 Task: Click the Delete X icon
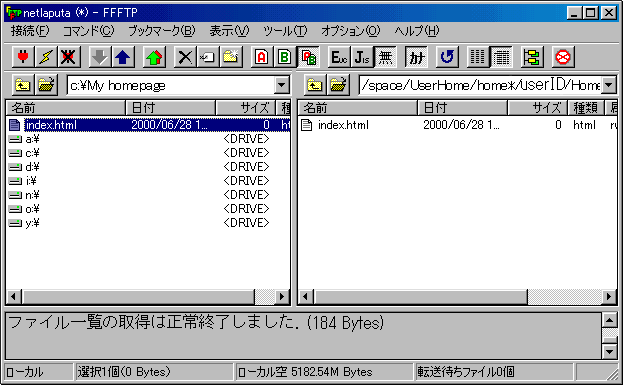(185, 57)
